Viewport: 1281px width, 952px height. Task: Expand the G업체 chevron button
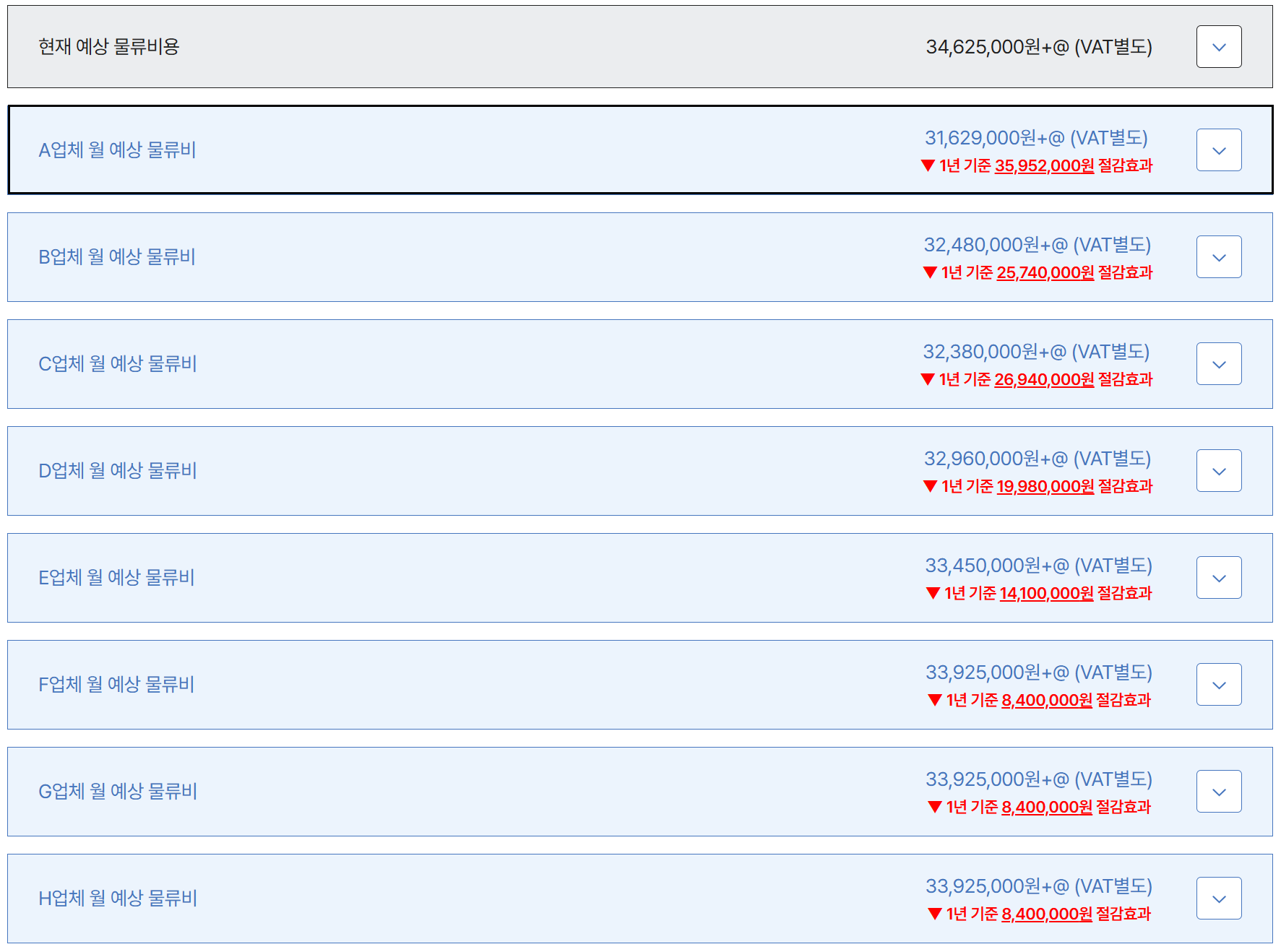tap(1218, 792)
